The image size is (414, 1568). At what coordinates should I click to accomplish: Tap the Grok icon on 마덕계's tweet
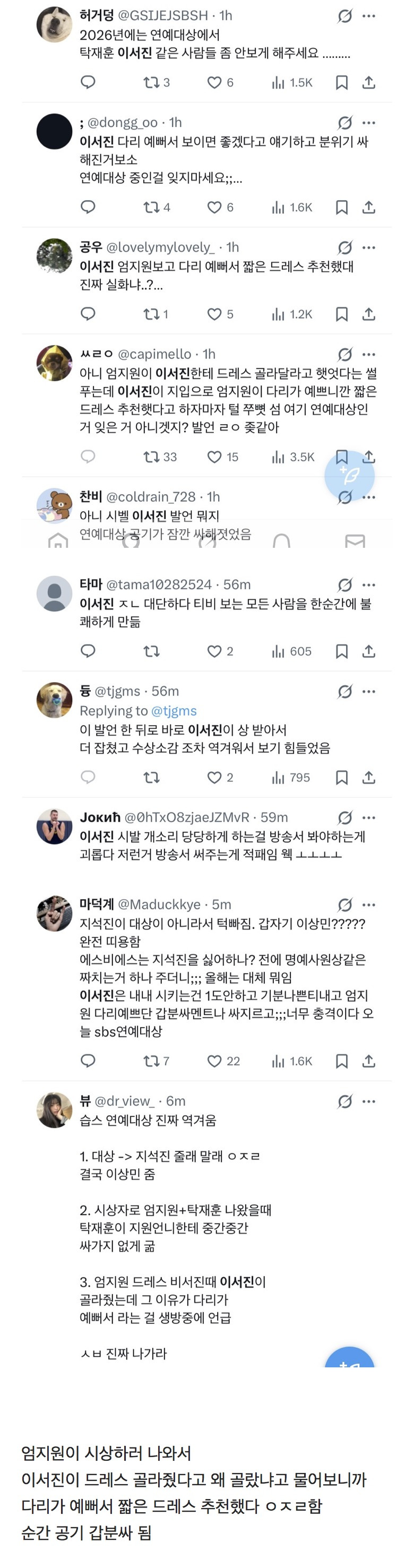coord(344,904)
